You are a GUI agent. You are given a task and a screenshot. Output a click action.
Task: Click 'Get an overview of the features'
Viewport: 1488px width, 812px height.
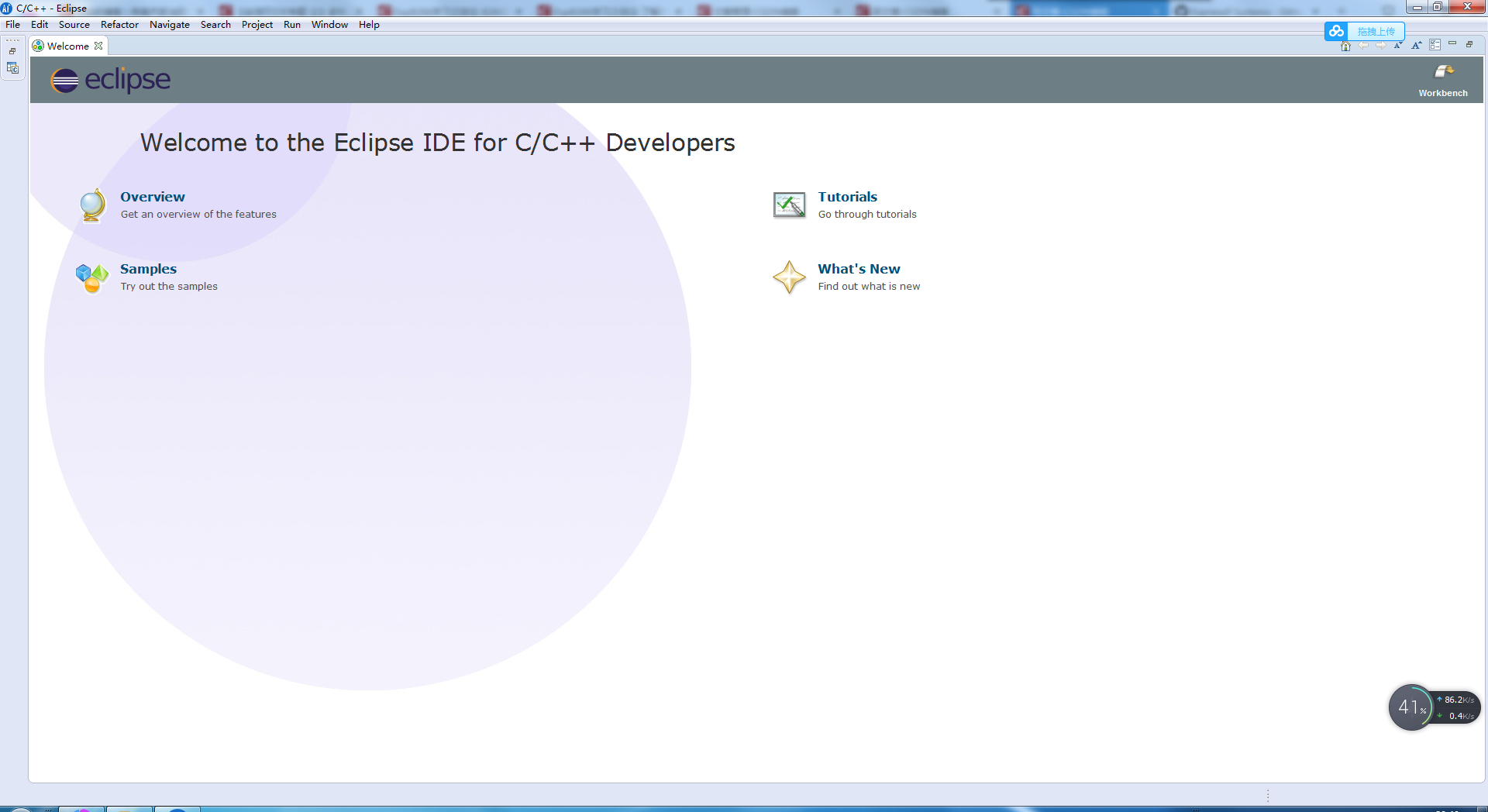198,215
